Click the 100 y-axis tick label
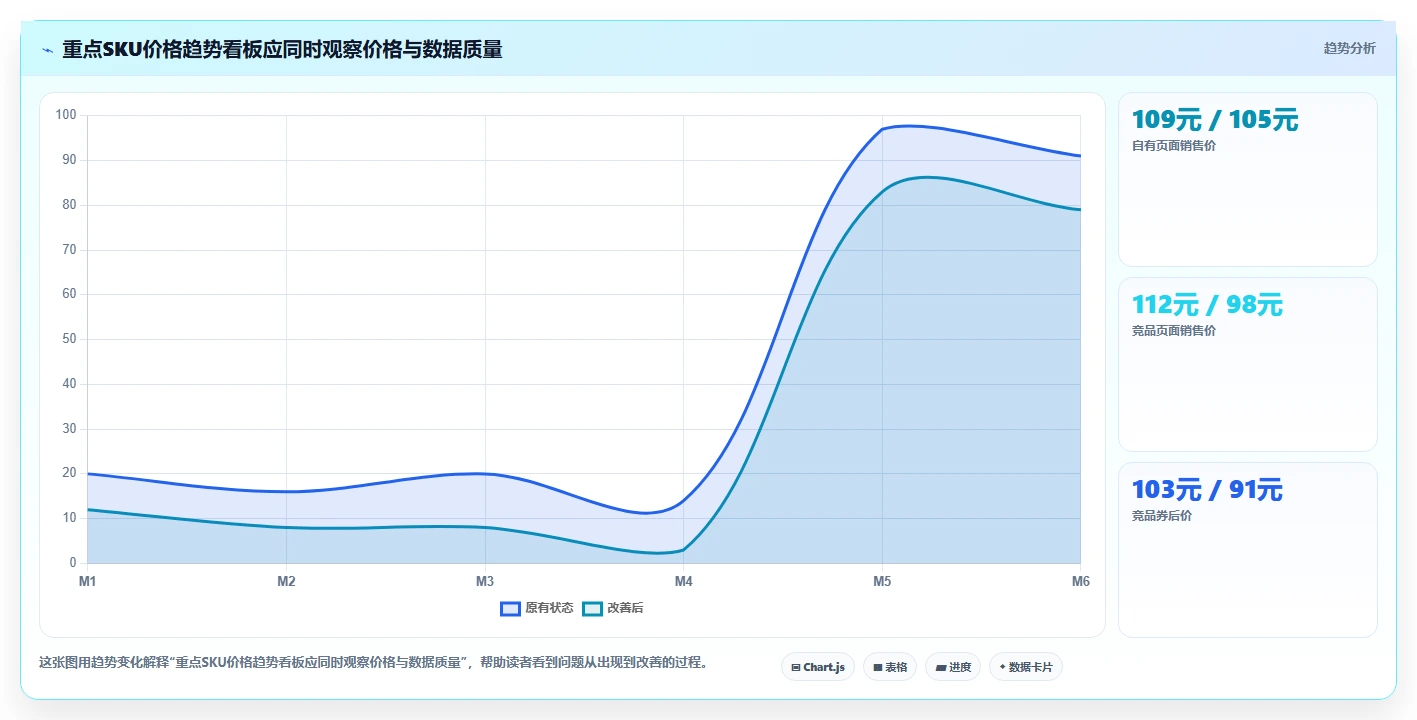1417x720 pixels. pos(66,115)
